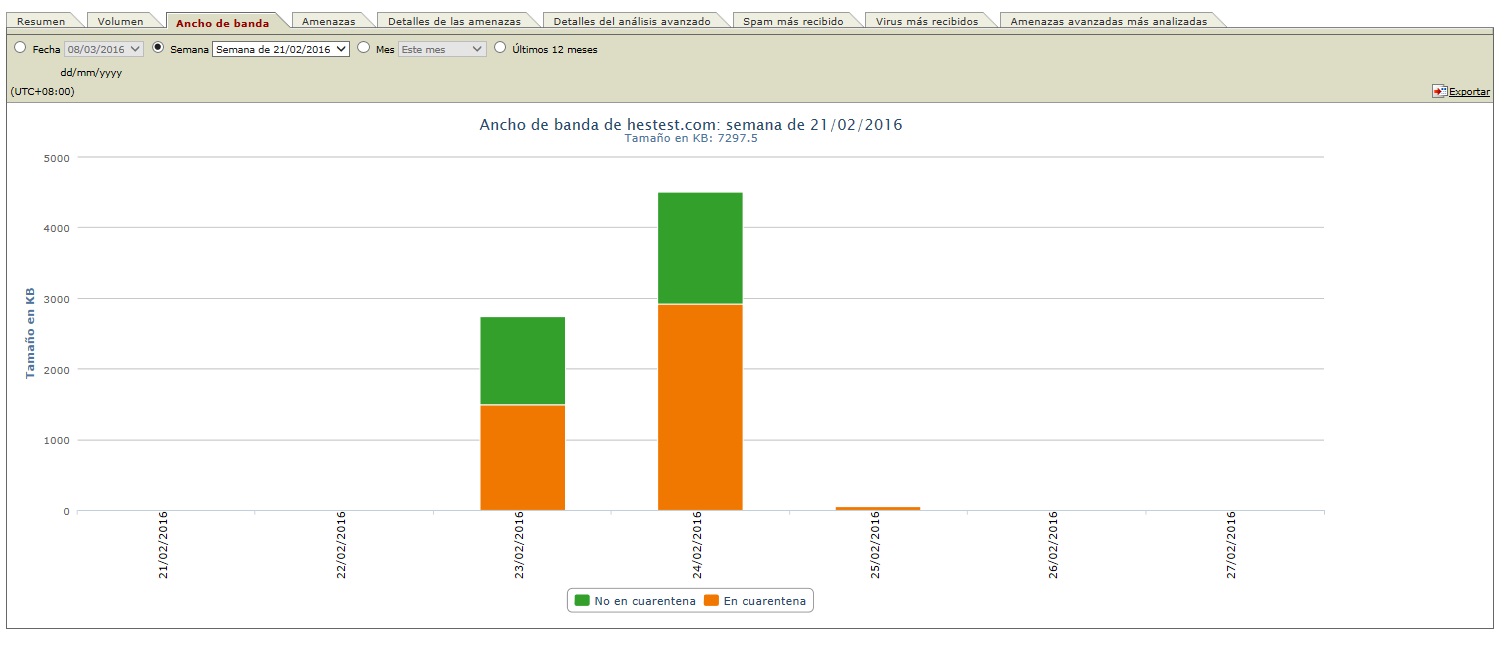Click the orange bar segment for 23/02/2016
The image size is (1504, 650).
[x=522, y=457]
